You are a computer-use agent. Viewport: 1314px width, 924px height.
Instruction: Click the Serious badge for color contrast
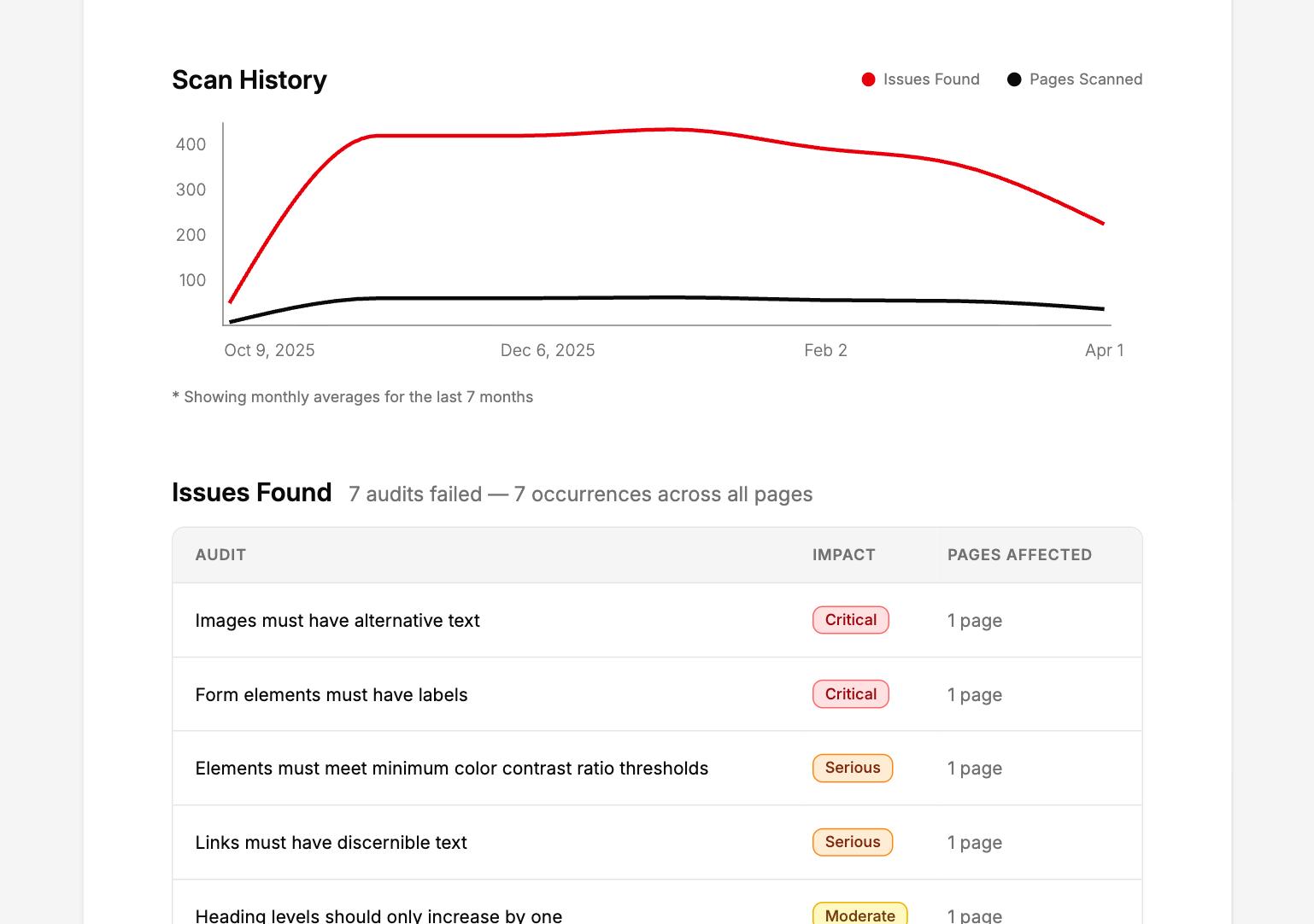click(853, 768)
